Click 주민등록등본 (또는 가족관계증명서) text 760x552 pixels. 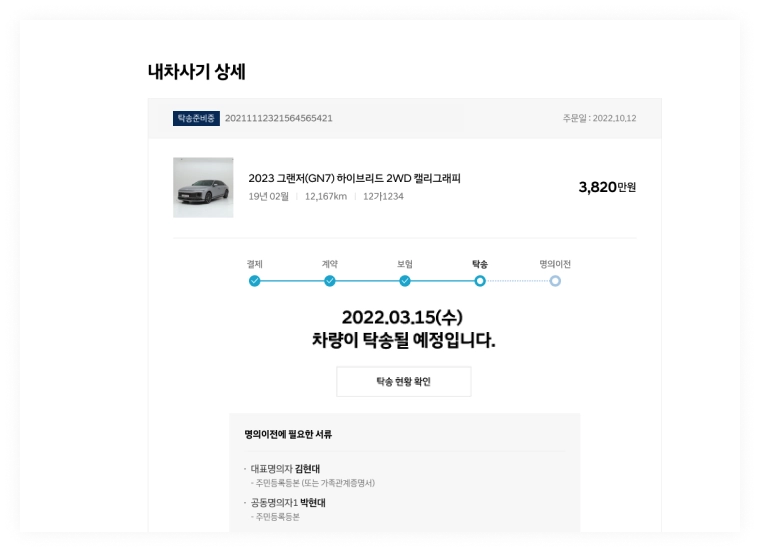click(x=313, y=483)
